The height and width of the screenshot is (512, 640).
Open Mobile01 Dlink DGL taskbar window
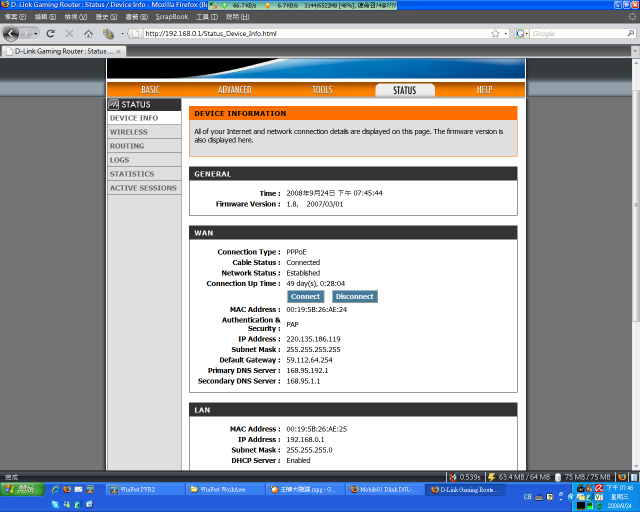(x=385, y=490)
